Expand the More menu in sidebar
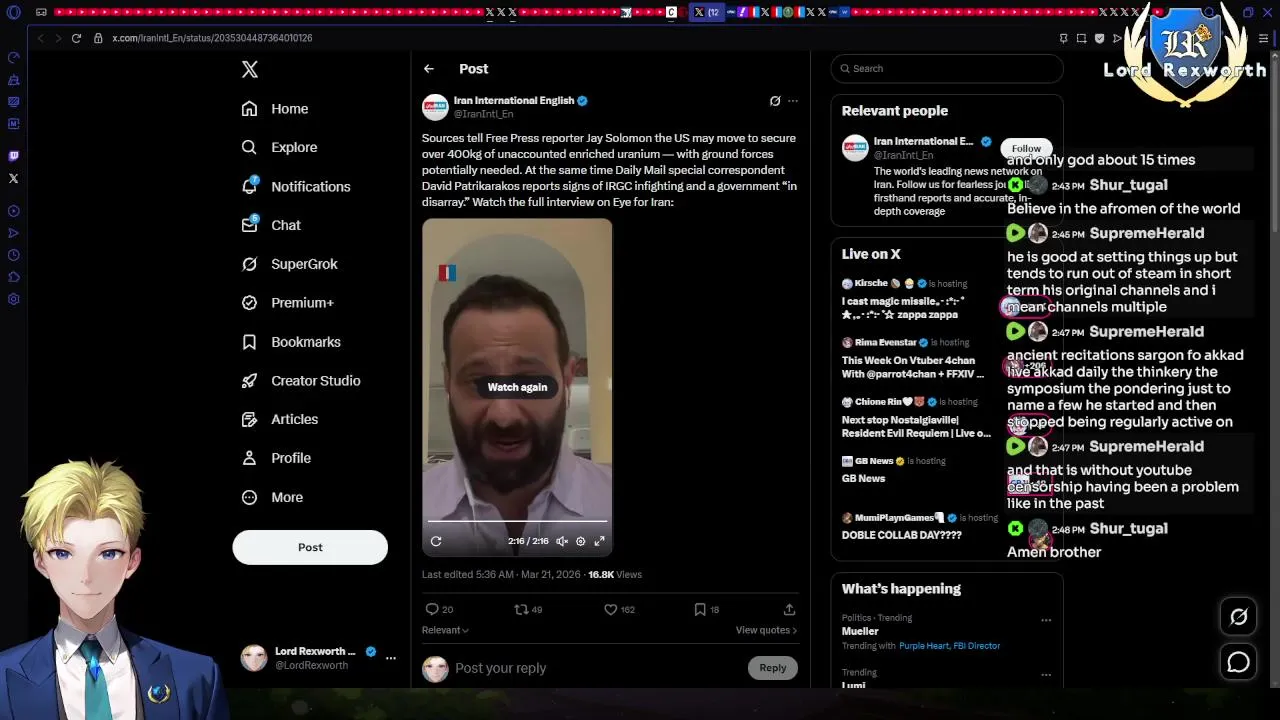Image resolution: width=1280 pixels, height=720 pixels. [x=272, y=497]
